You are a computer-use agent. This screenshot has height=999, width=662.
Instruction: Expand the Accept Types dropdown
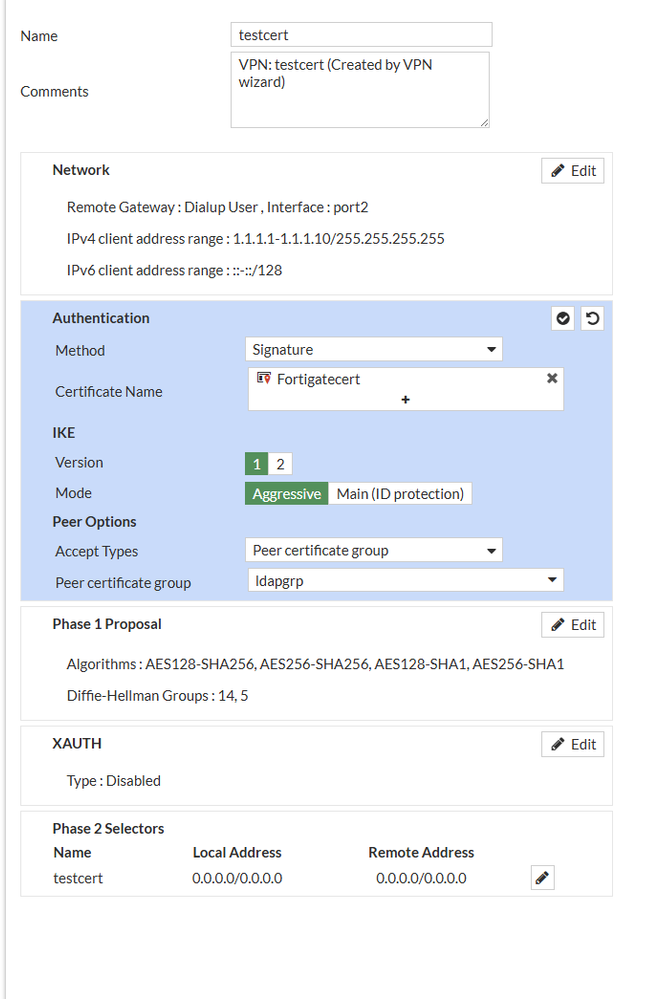point(374,551)
